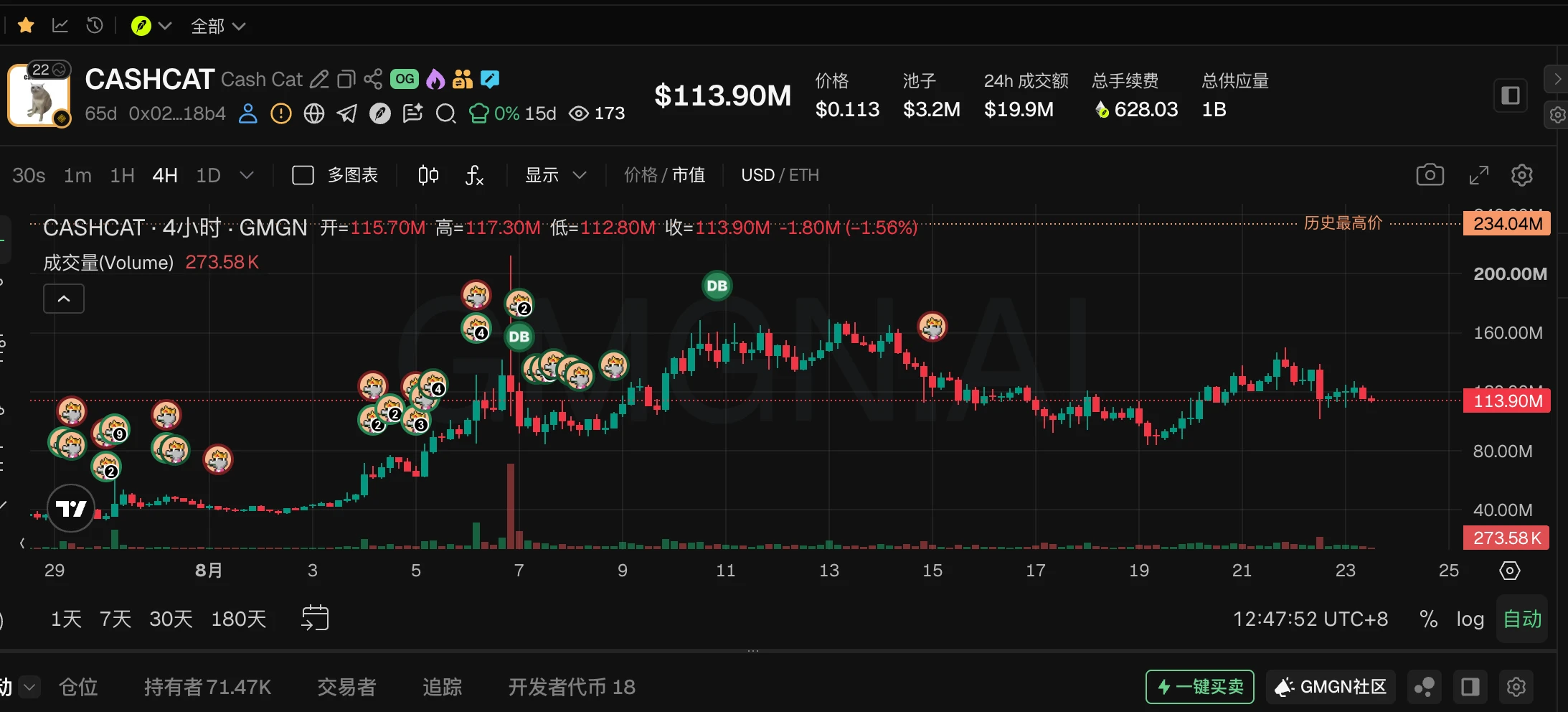Open chart settings gear in toolbar

pyautogui.click(x=1522, y=175)
